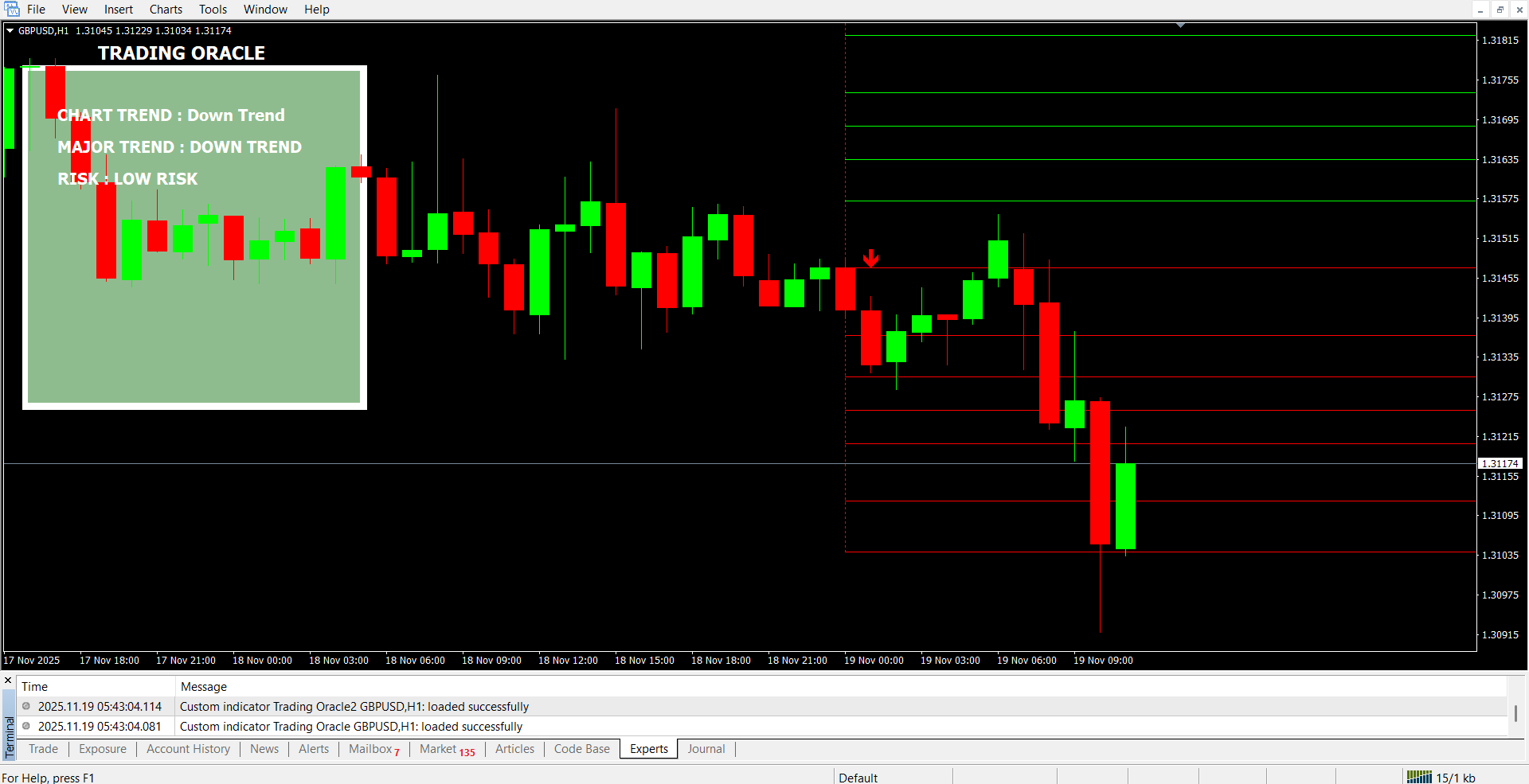Viewport: 1529px width, 784px height.
Task: Select the Market tab with 135 items
Action: [447, 749]
